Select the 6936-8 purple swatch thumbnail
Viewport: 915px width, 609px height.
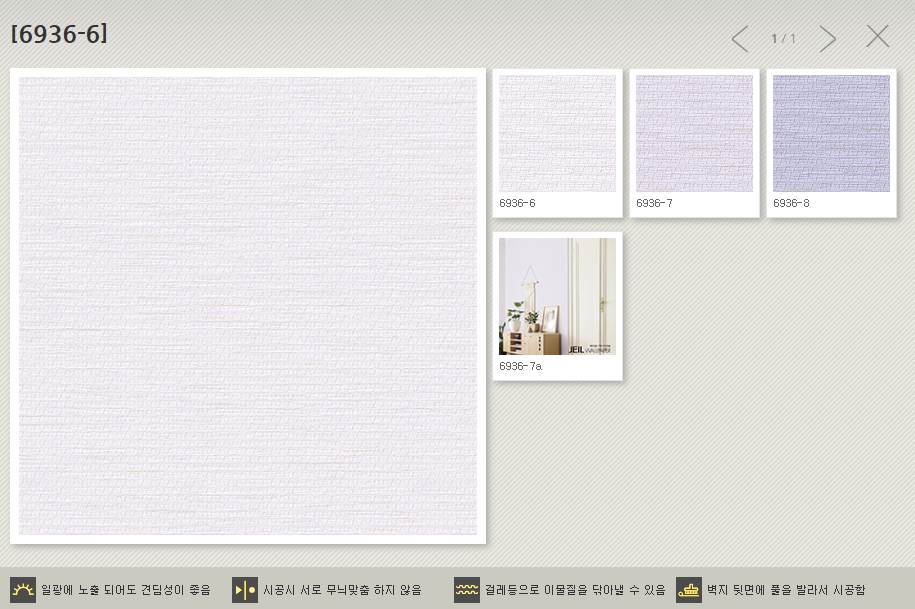point(831,133)
